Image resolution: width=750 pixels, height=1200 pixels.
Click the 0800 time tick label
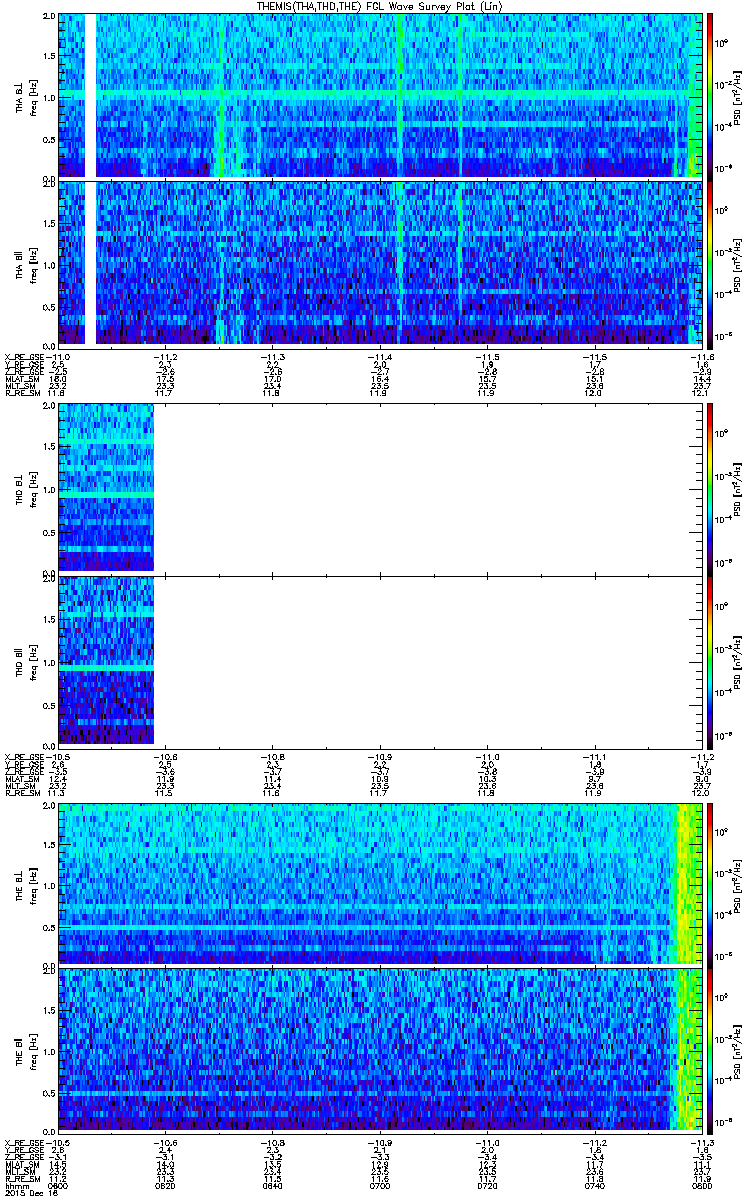[702, 1185]
